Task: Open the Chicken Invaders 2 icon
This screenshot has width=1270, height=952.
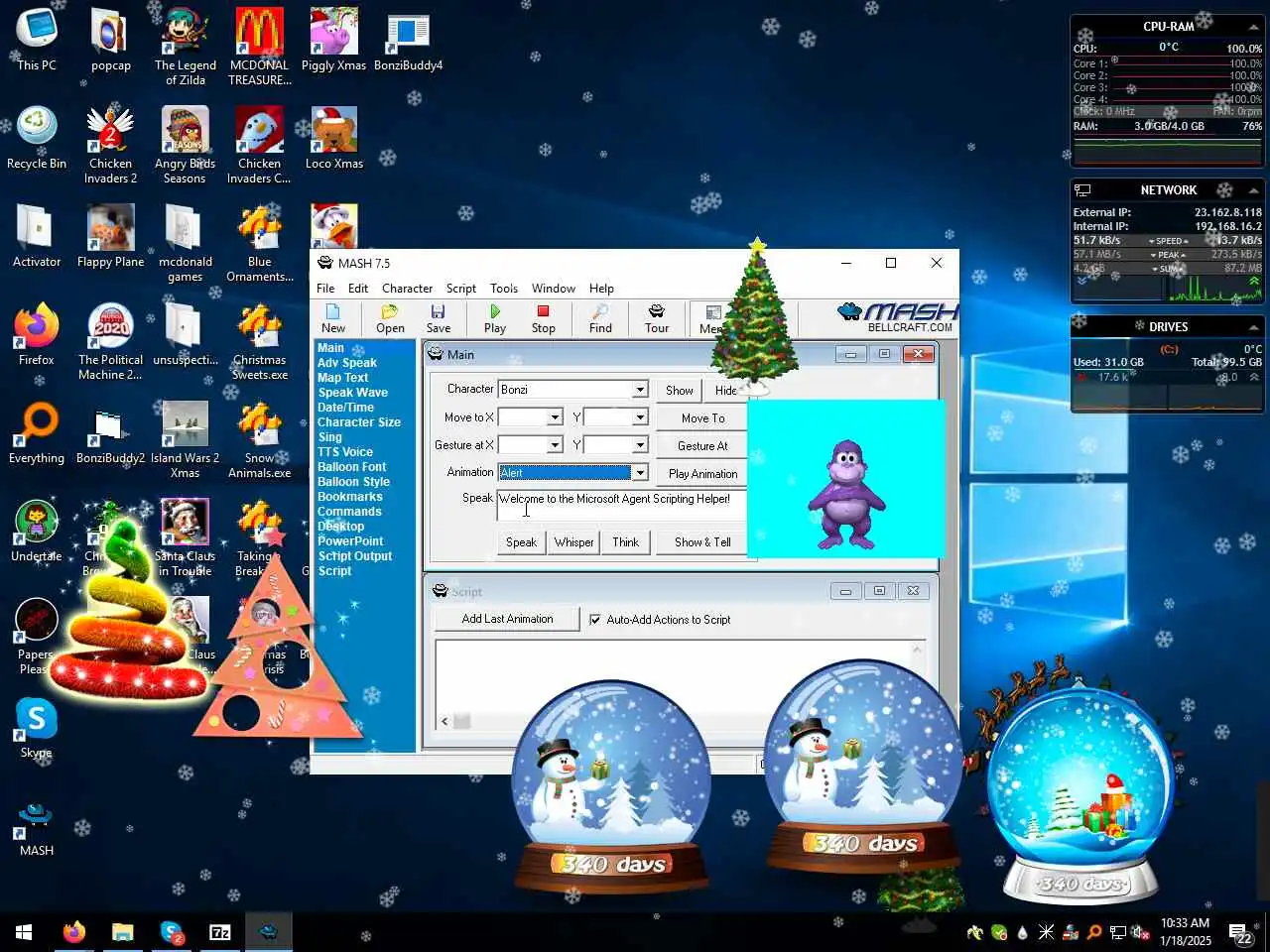Action: (111, 146)
